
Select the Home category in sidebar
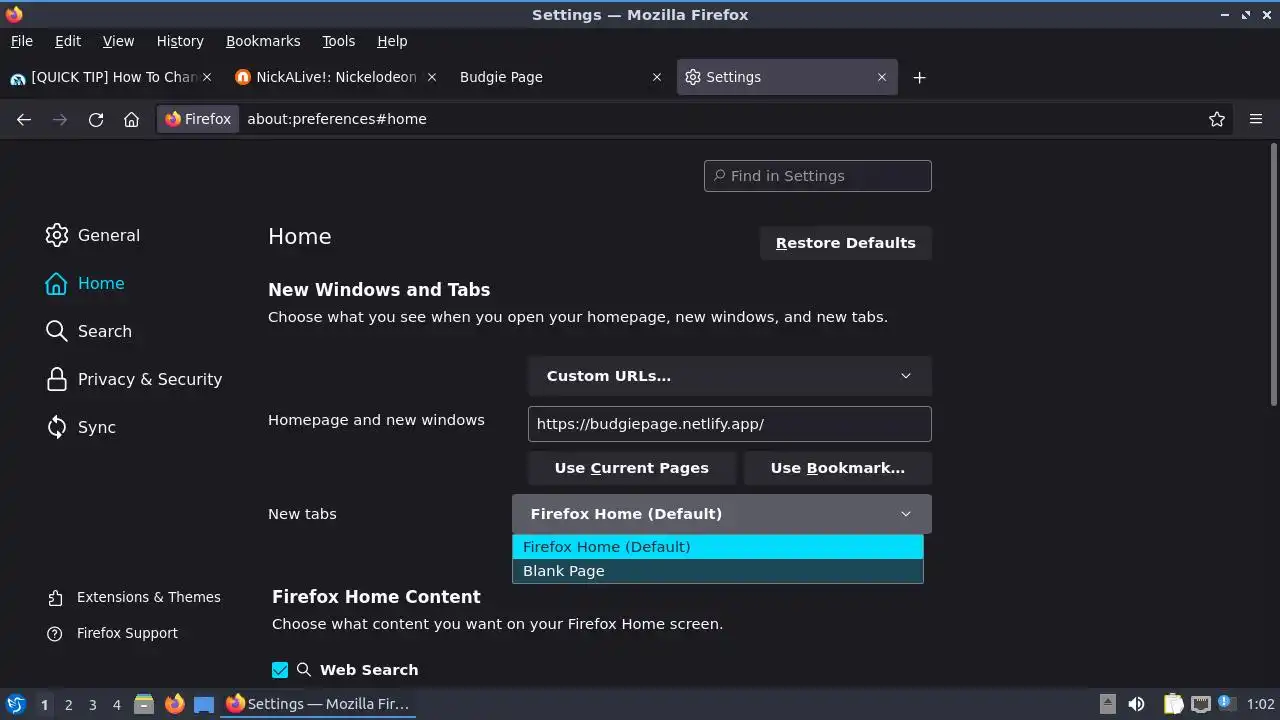click(85, 283)
